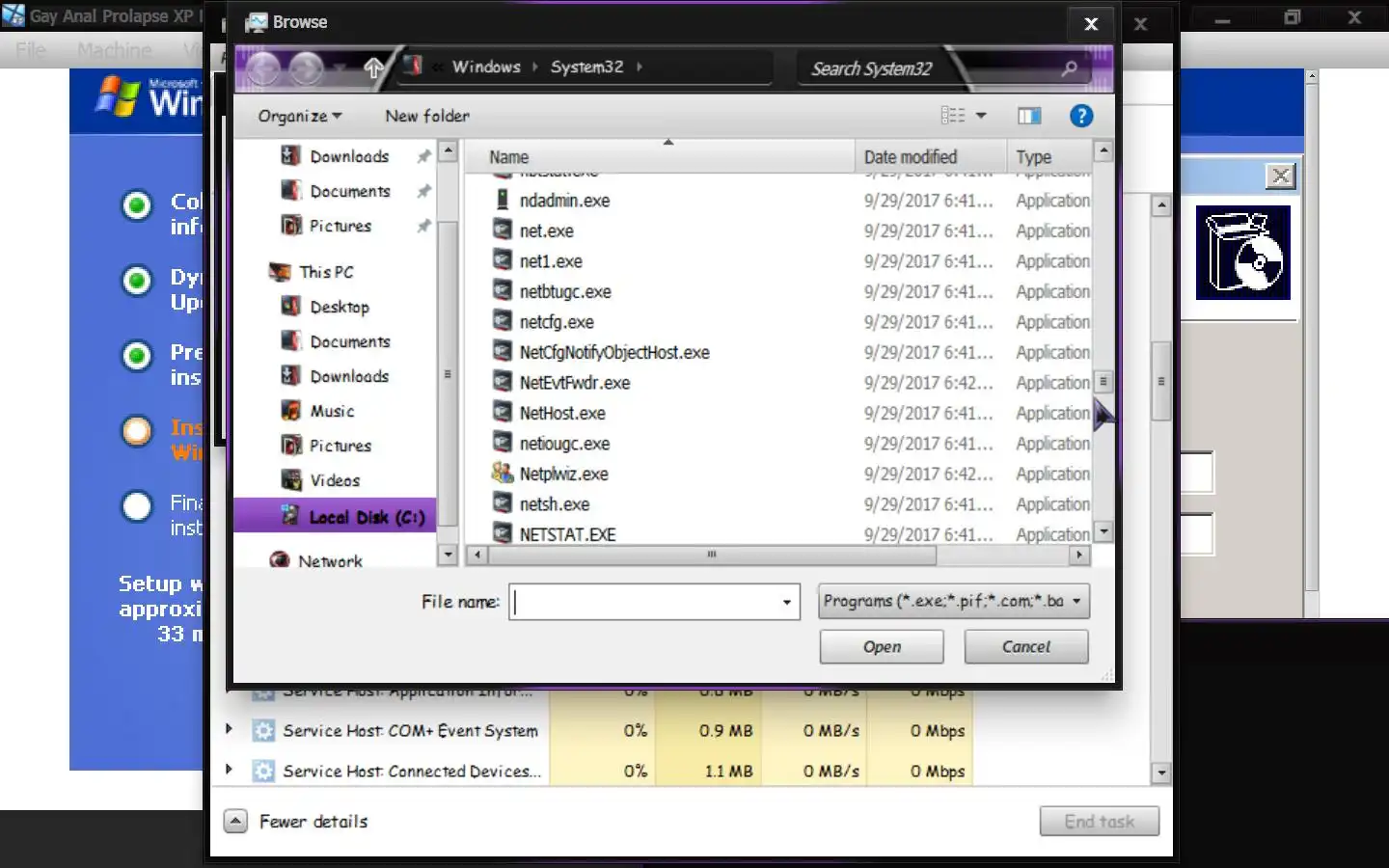1389x868 pixels.
Task: Open recent locations dropdown beside nav arrows
Action: click(x=340, y=68)
